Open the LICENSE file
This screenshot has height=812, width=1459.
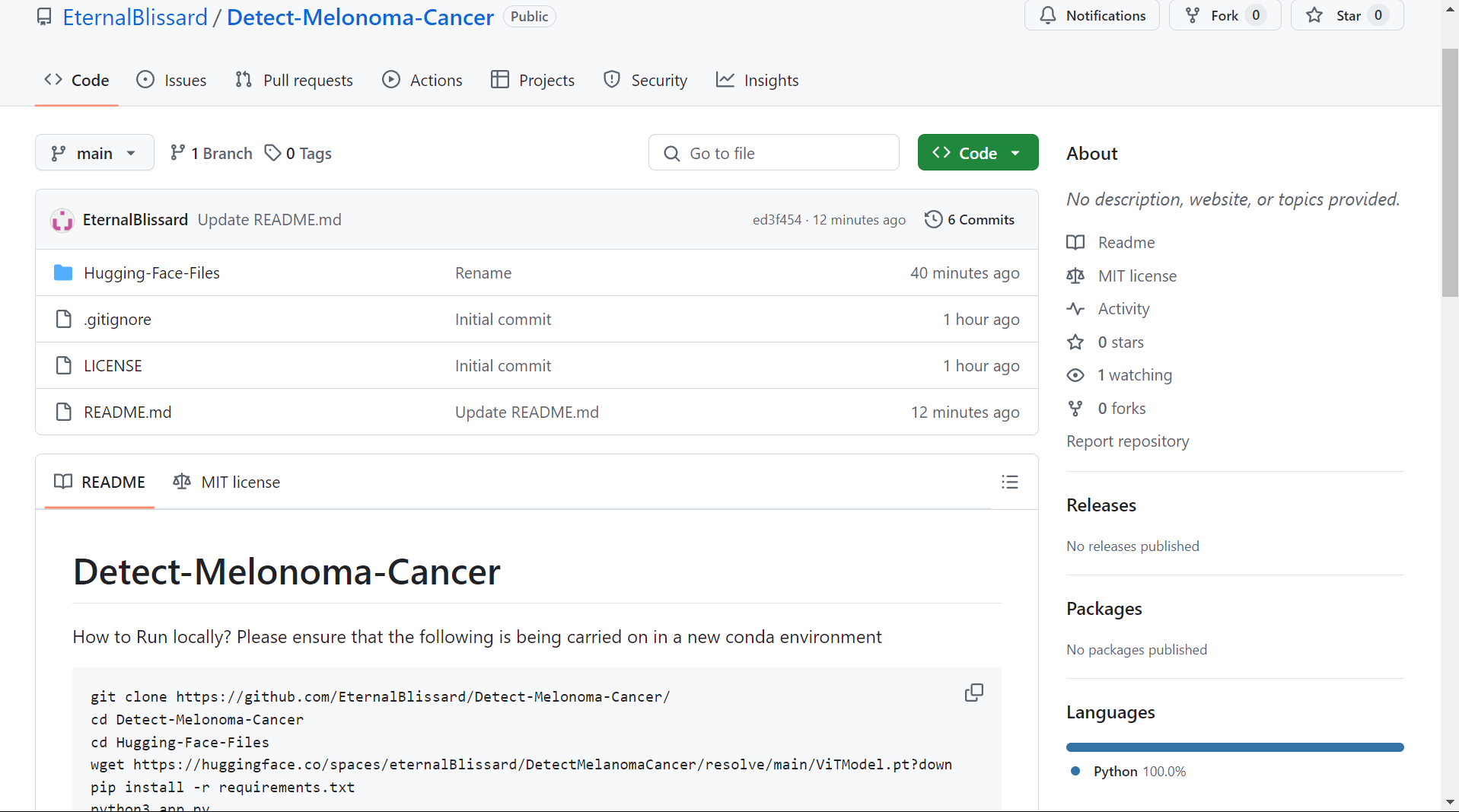tap(113, 365)
